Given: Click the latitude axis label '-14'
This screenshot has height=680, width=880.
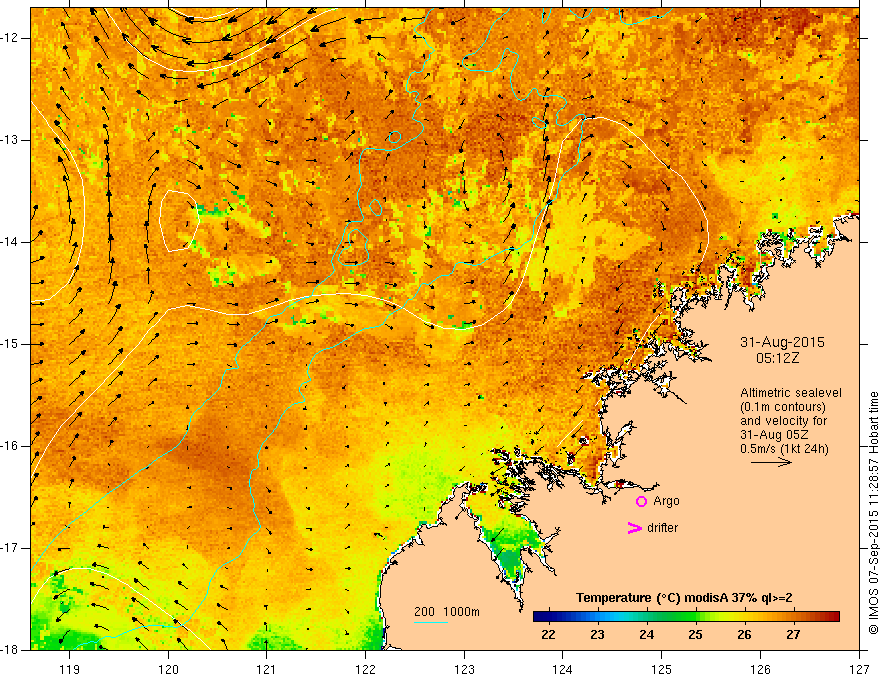Looking at the screenshot, I should point(10,242).
